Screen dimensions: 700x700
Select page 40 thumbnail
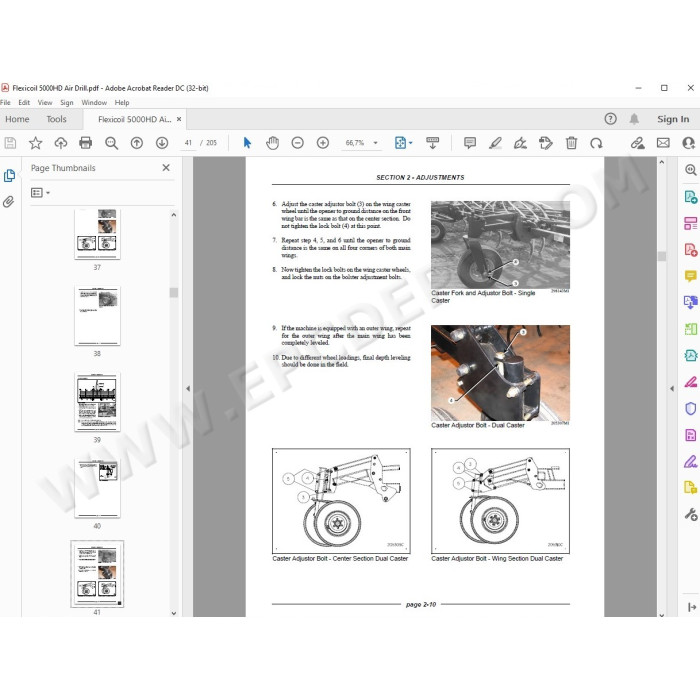[x=97, y=488]
